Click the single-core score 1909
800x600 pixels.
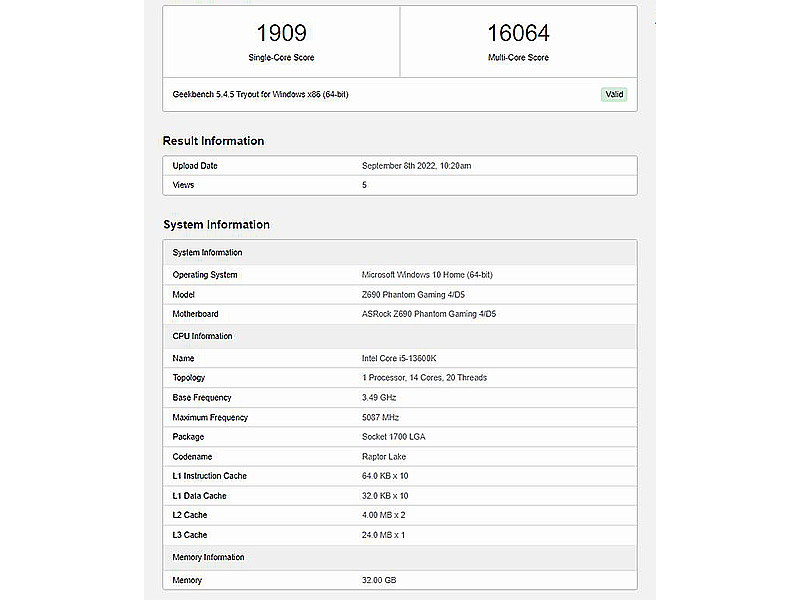(281, 33)
